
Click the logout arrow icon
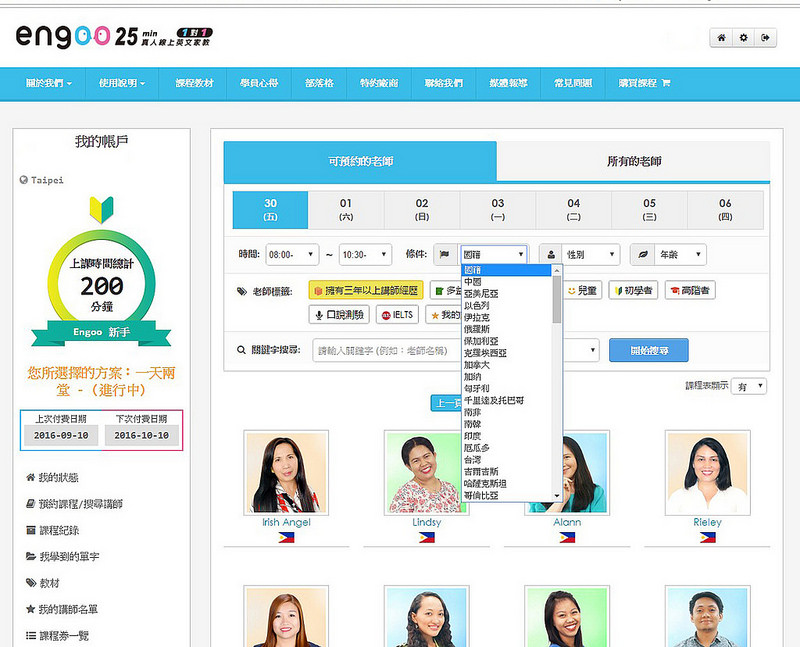[766, 37]
